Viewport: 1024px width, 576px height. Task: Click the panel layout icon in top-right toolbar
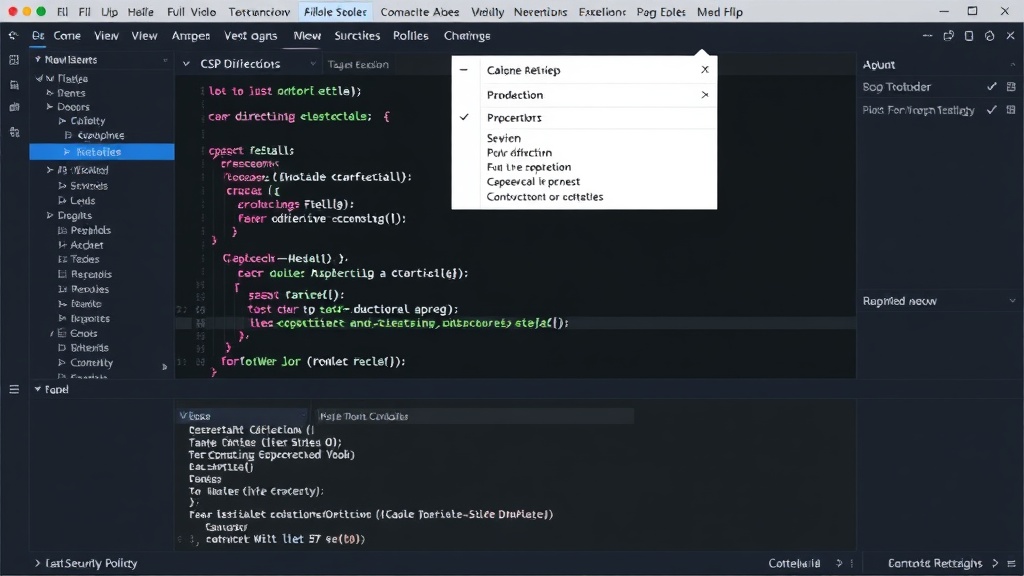click(969, 36)
